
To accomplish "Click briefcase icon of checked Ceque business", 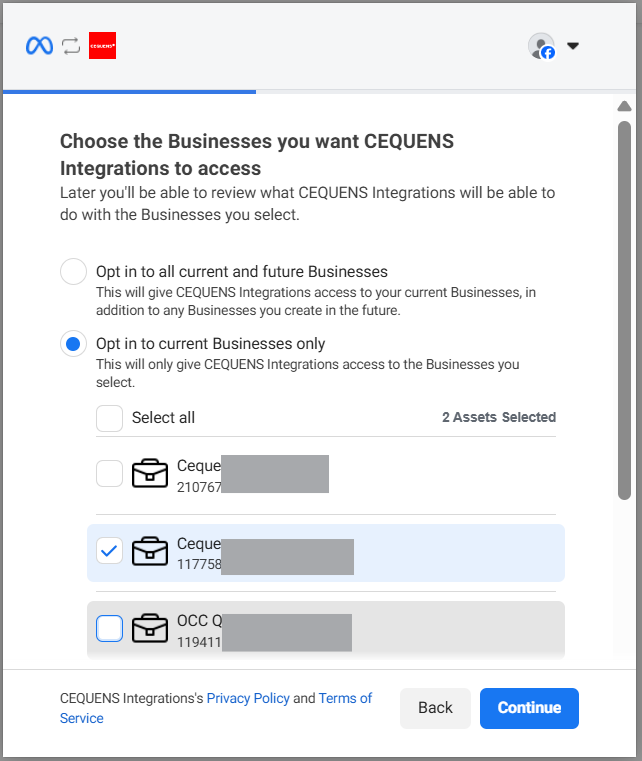I will 150,551.
